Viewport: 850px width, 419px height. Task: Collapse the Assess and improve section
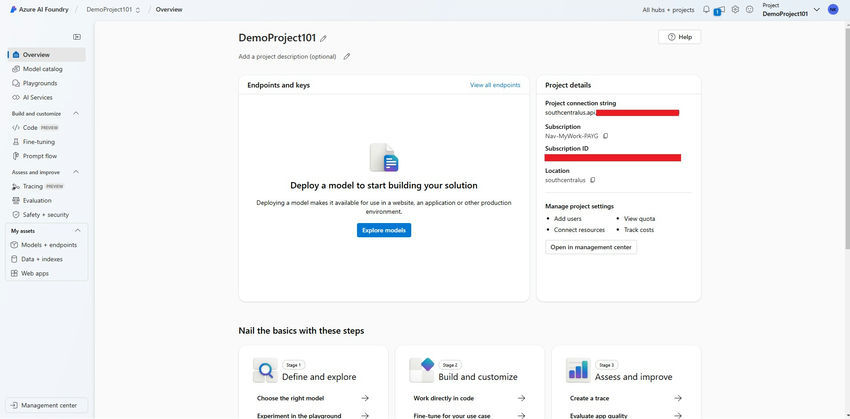coord(76,172)
